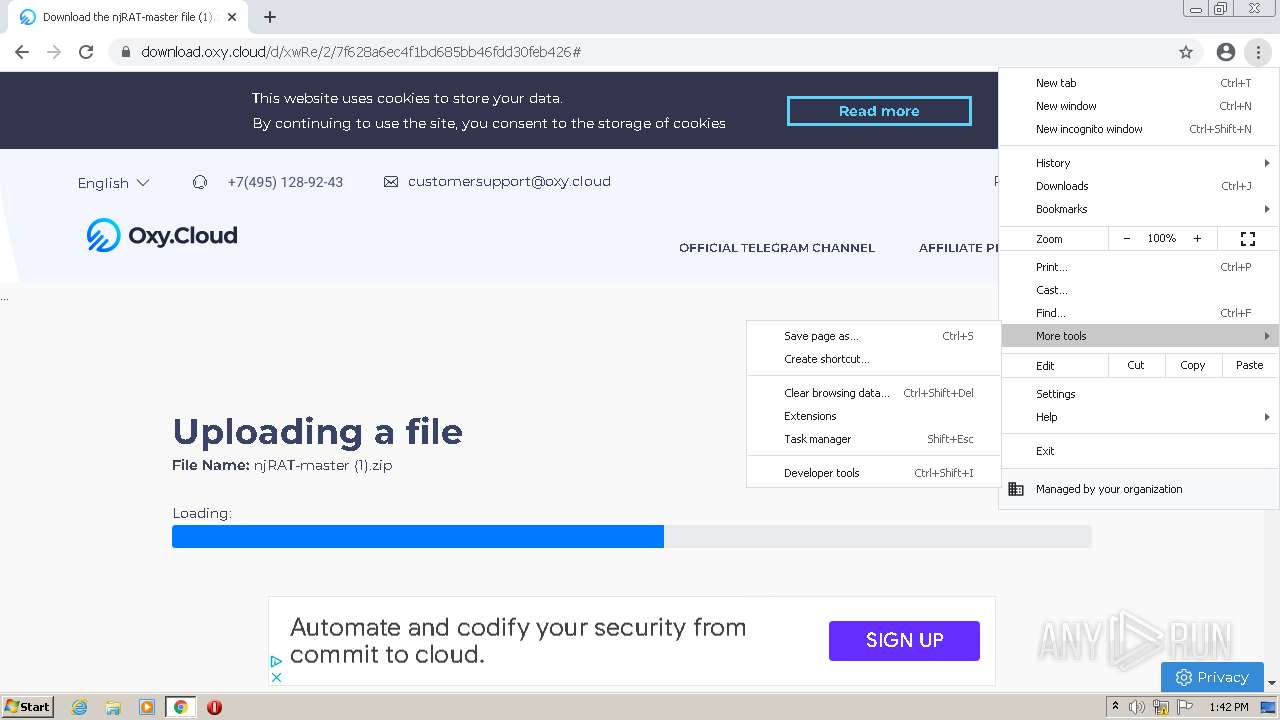Close the njRAT-master download tab
Viewport: 1280px width, 720px height.
(232, 17)
